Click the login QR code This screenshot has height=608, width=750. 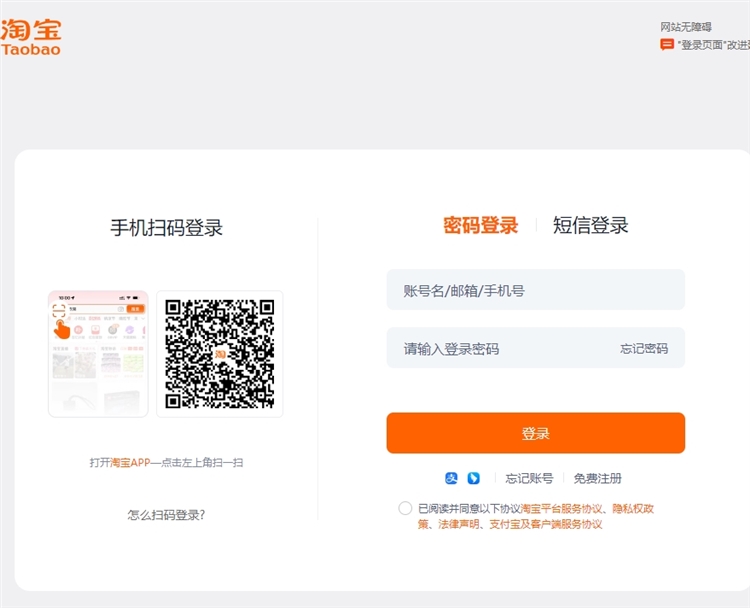coord(220,354)
